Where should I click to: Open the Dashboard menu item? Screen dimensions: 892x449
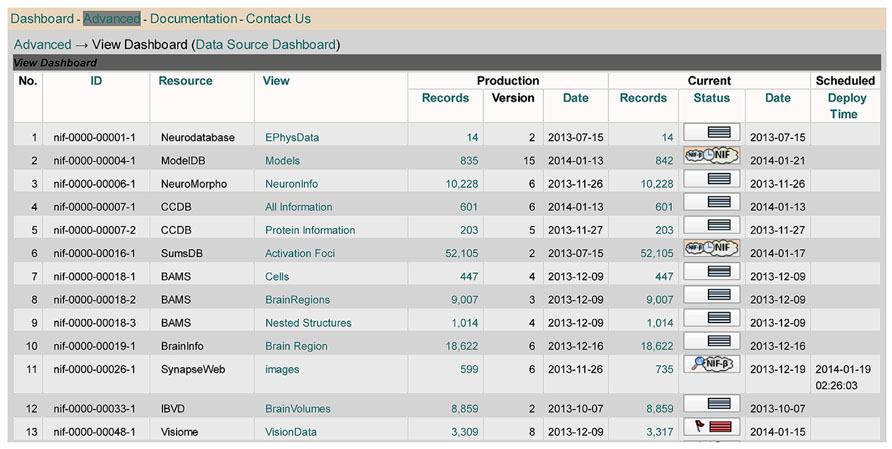[42, 19]
